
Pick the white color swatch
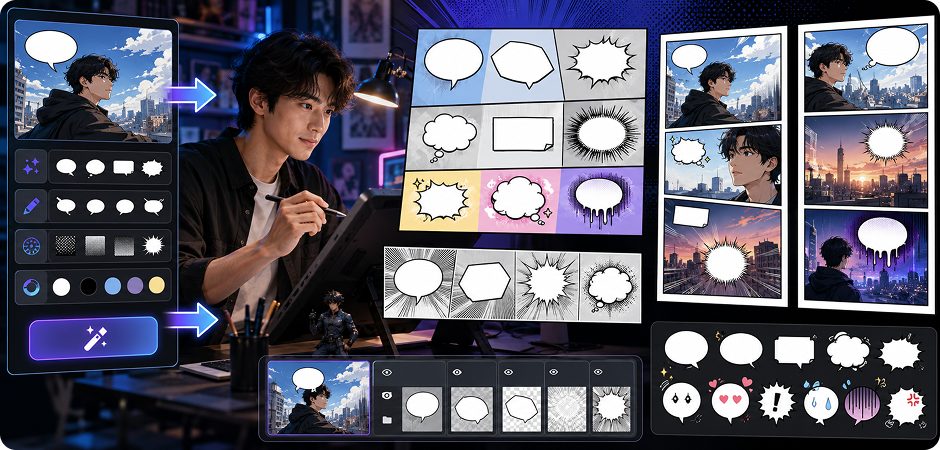(61, 286)
